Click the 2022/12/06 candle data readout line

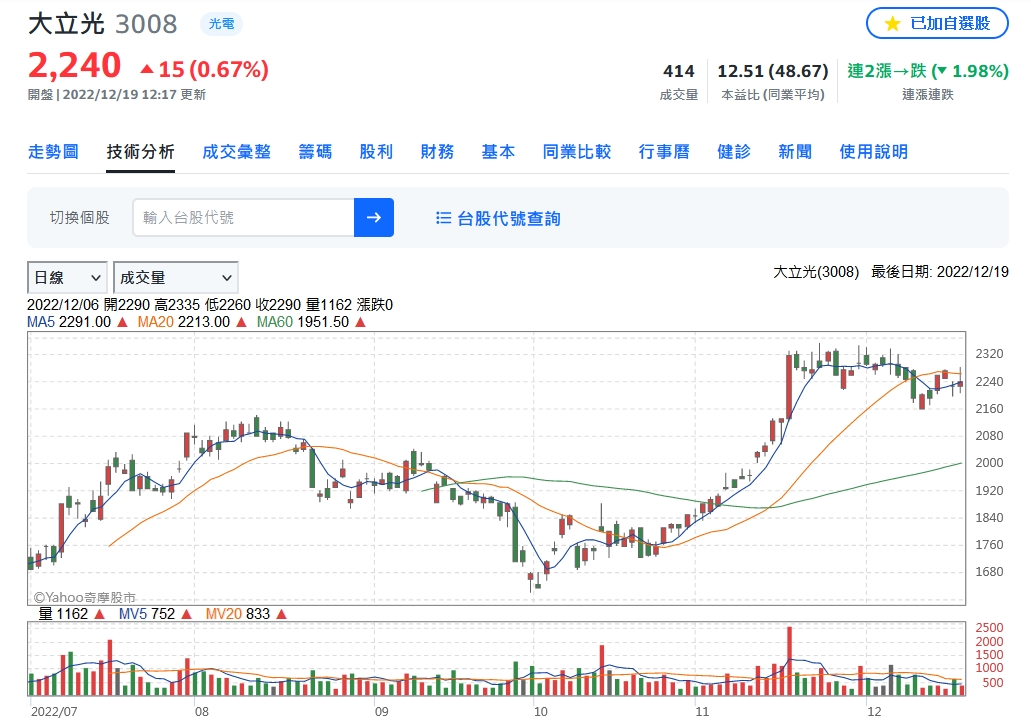click(210, 305)
